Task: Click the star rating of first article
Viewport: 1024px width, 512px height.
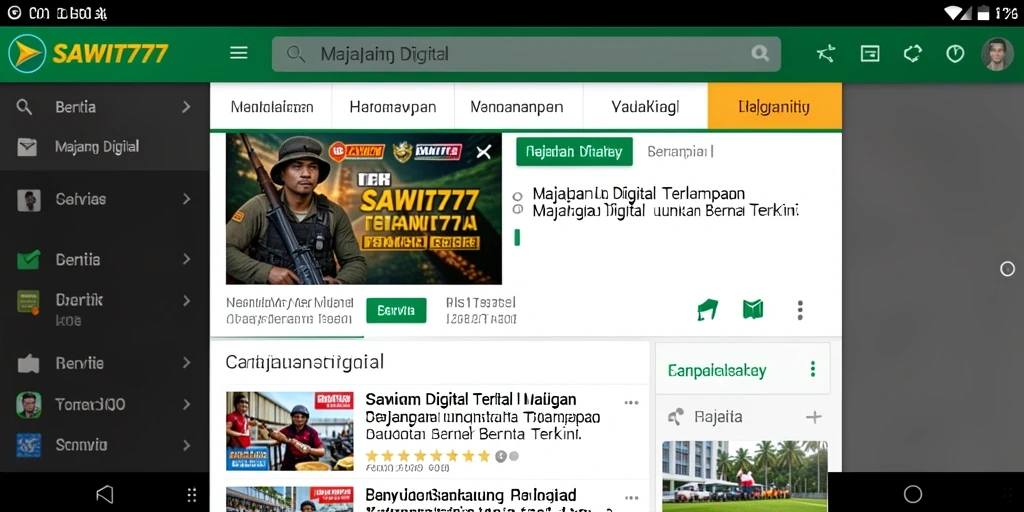Action: coord(428,456)
